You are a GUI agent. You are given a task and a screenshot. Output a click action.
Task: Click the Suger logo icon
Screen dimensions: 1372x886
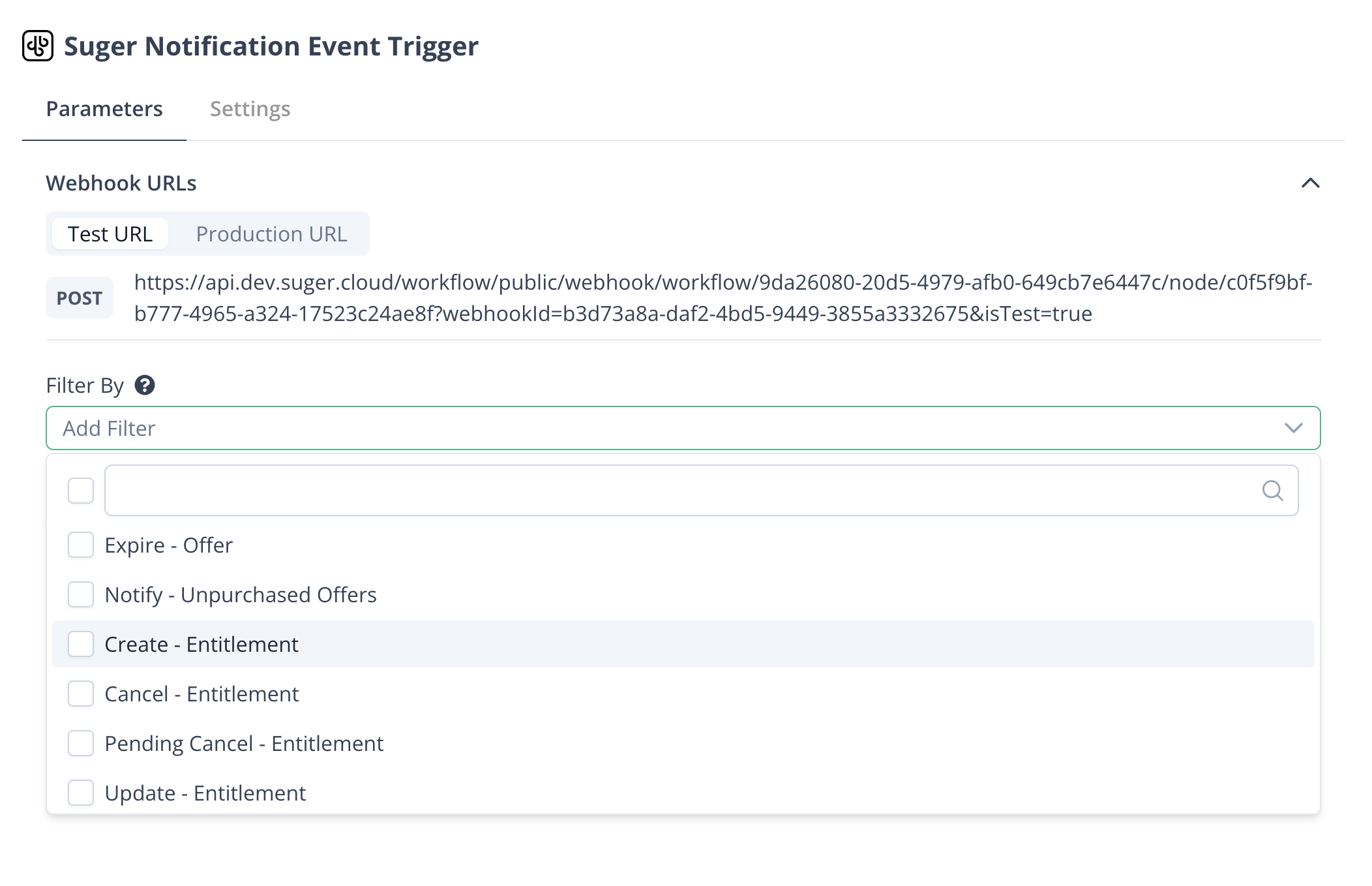tap(38, 46)
